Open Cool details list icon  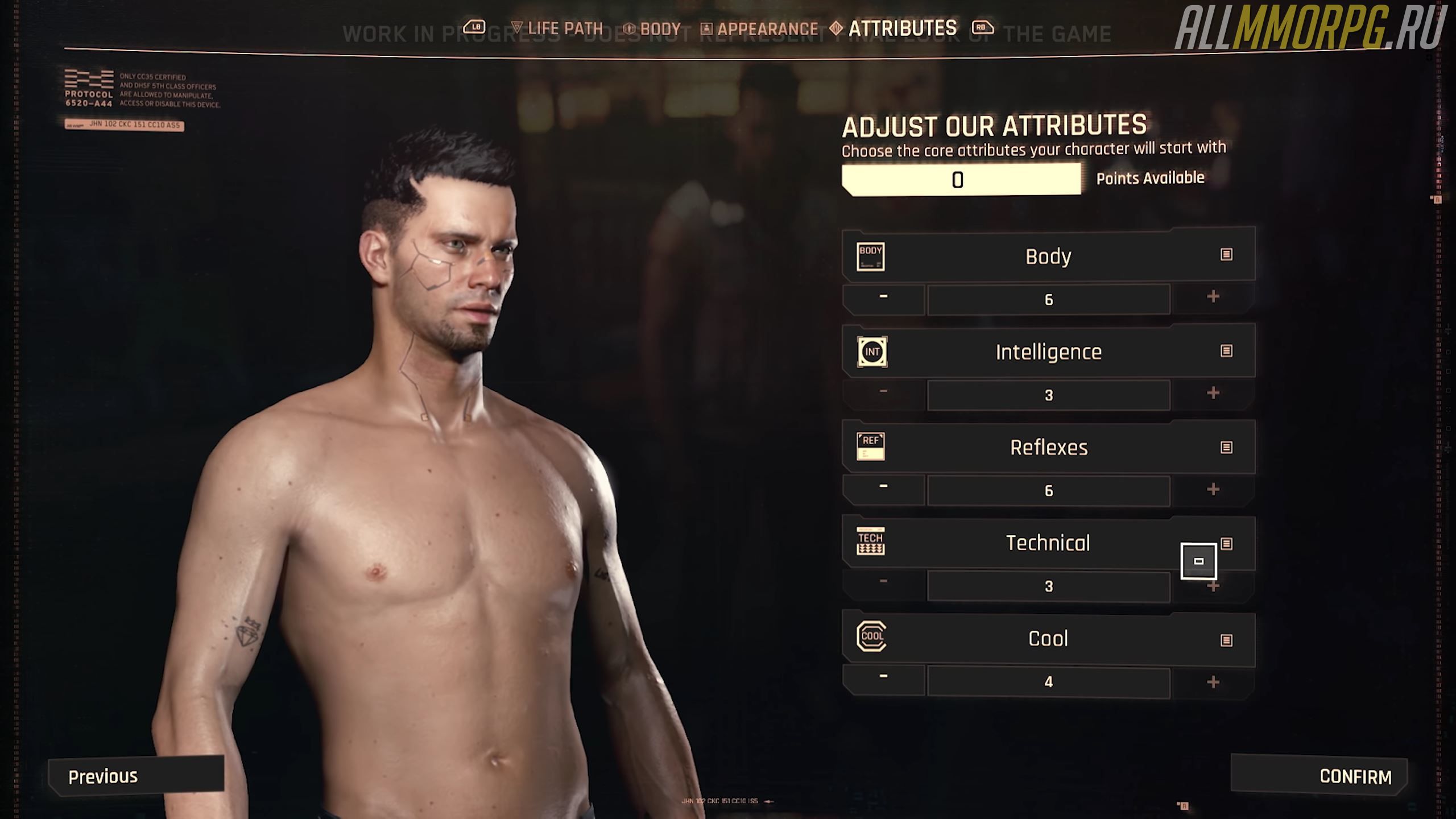pos(1226,640)
